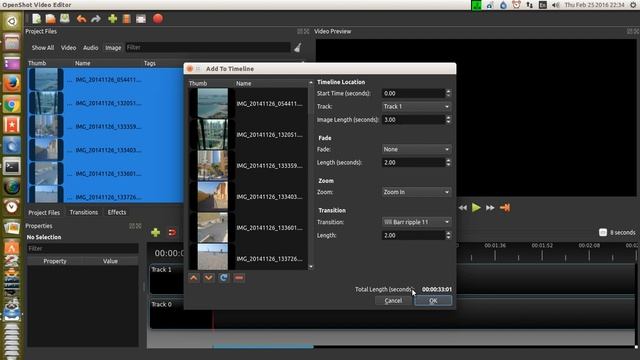Click the green plus Import Files icon
Image resolution: width=640 pixels, height=360 pixels.
click(x=113, y=19)
